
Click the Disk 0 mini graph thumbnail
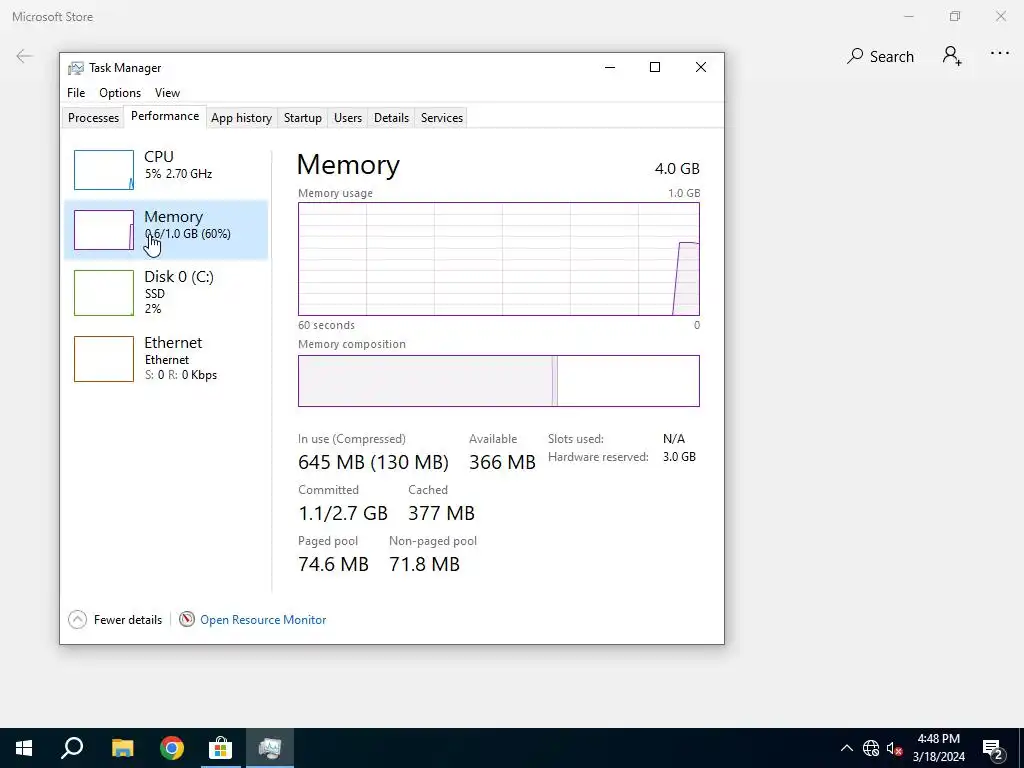pos(104,293)
